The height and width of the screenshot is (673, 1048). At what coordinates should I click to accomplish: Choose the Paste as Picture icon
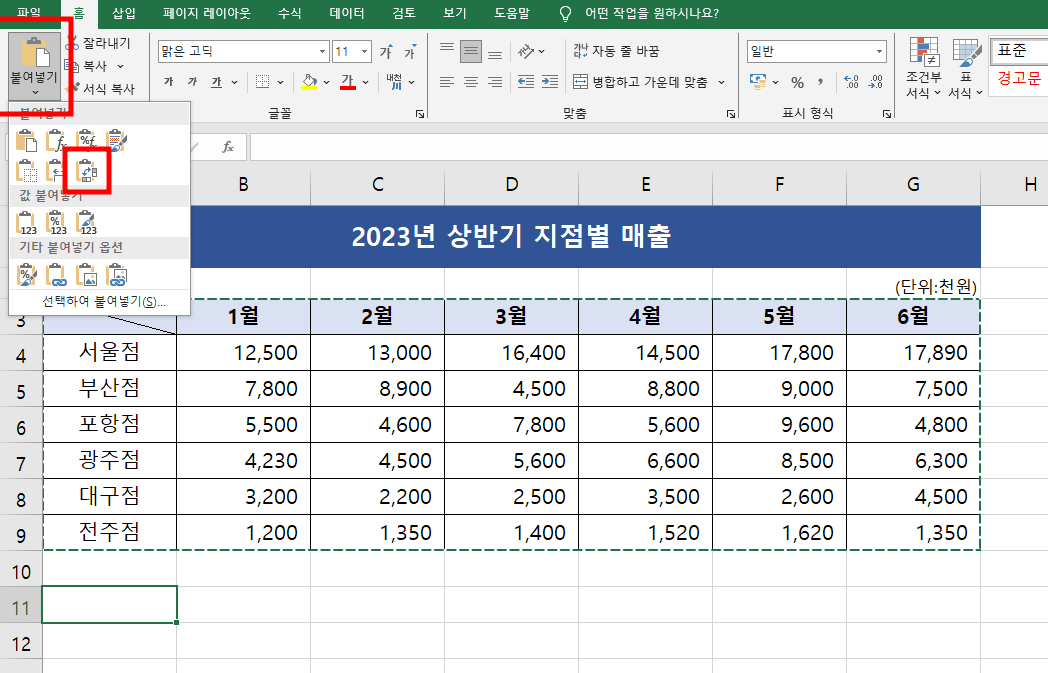point(86,275)
